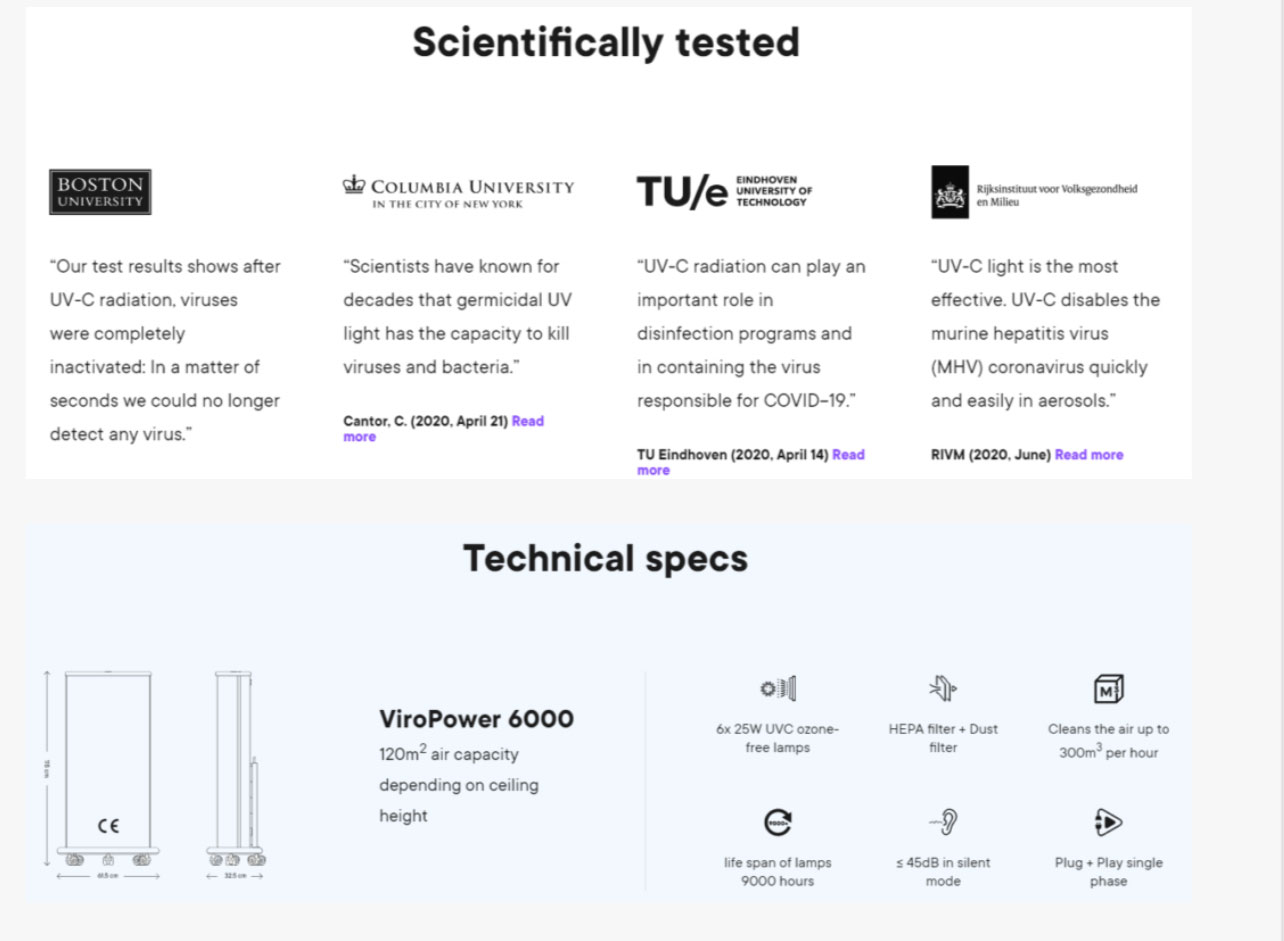Click the Scientifically tested heading
Screen dimensions: 1284x941
click(x=606, y=43)
